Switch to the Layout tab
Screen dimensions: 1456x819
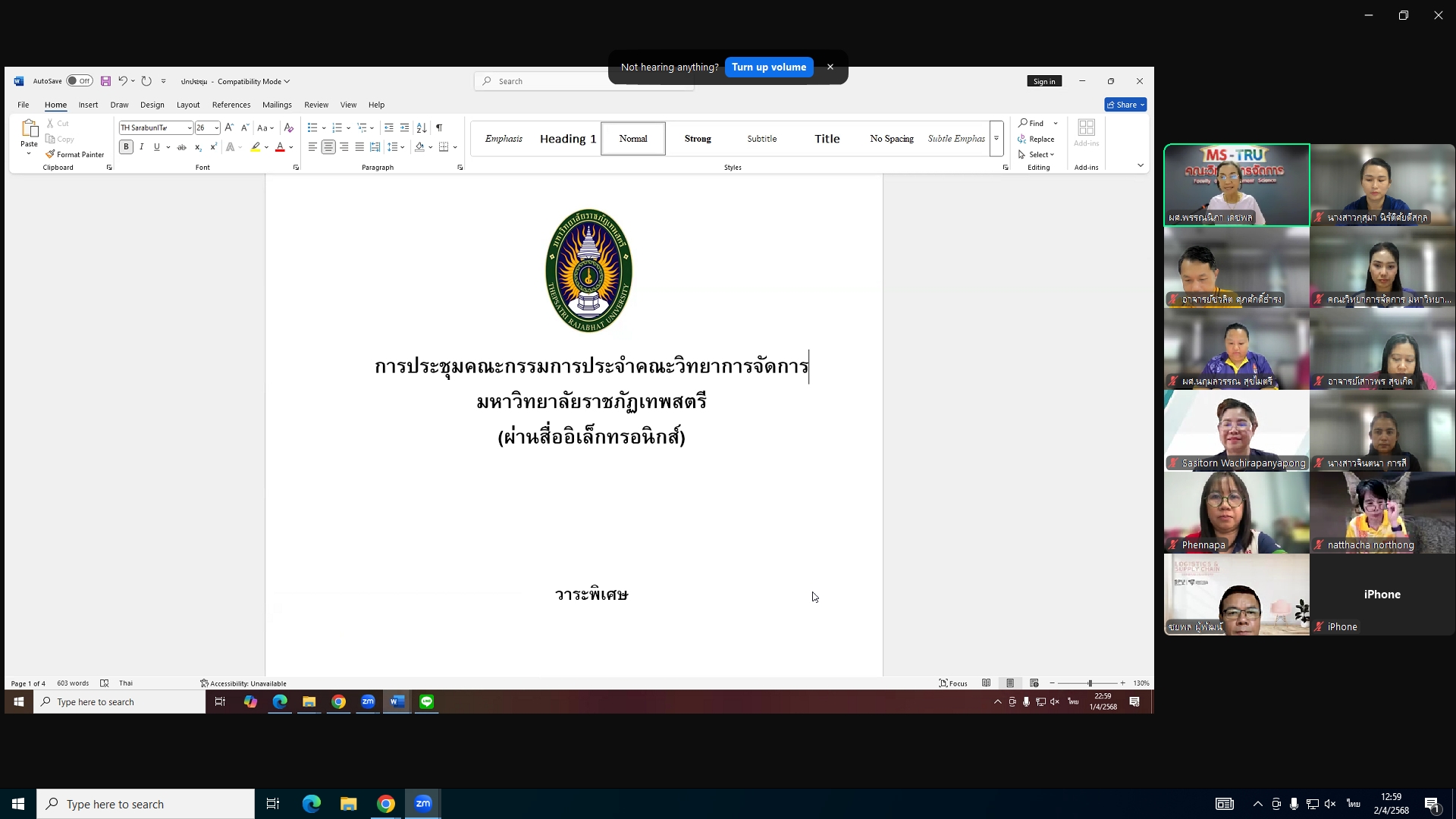[x=188, y=105]
